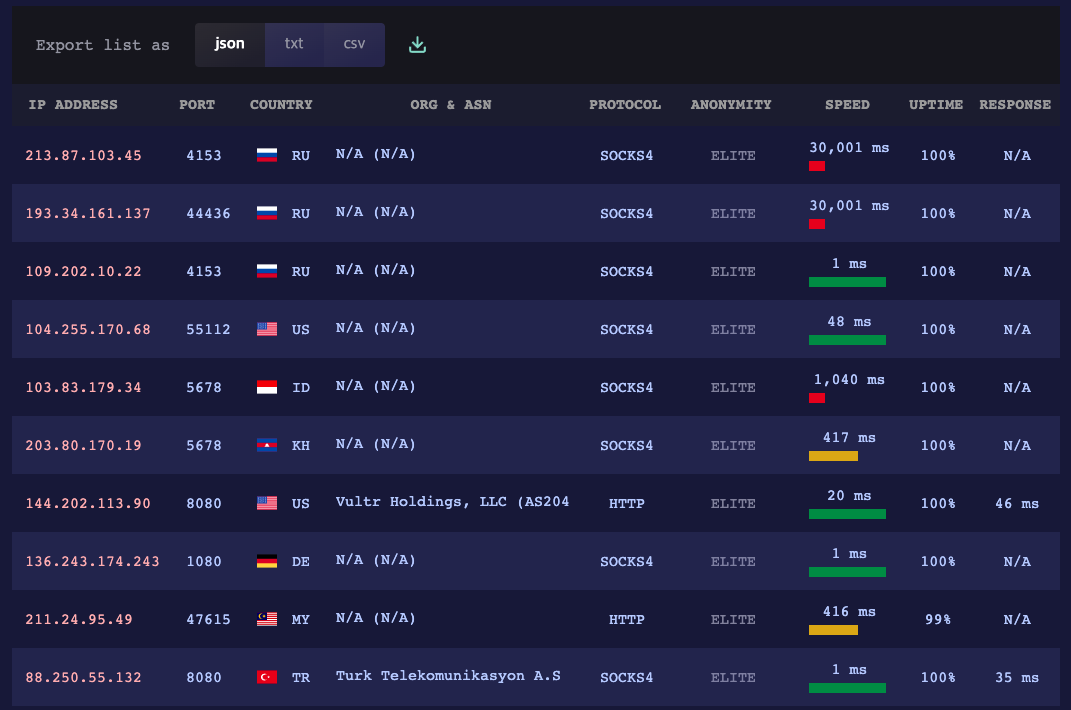
Task: Click yellow speed bar for 211.24.95.49
Action: (x=833, y=631)
